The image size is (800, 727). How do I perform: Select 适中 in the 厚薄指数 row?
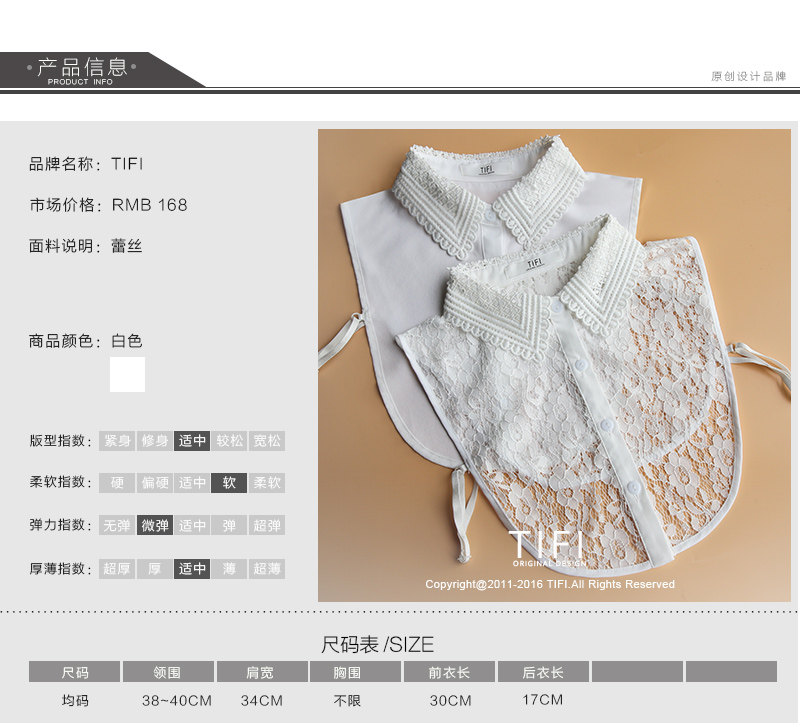pyautogui.click(x=192, y=568)
